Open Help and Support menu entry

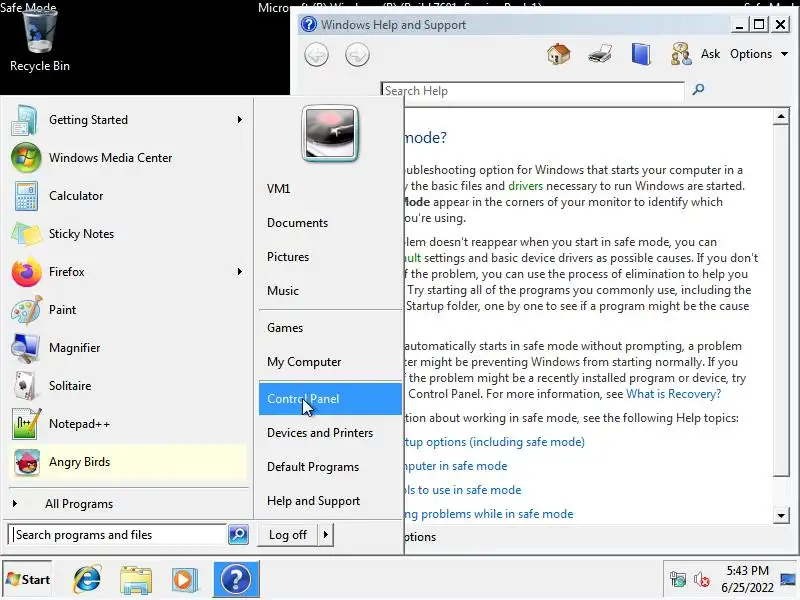(330, 501)
